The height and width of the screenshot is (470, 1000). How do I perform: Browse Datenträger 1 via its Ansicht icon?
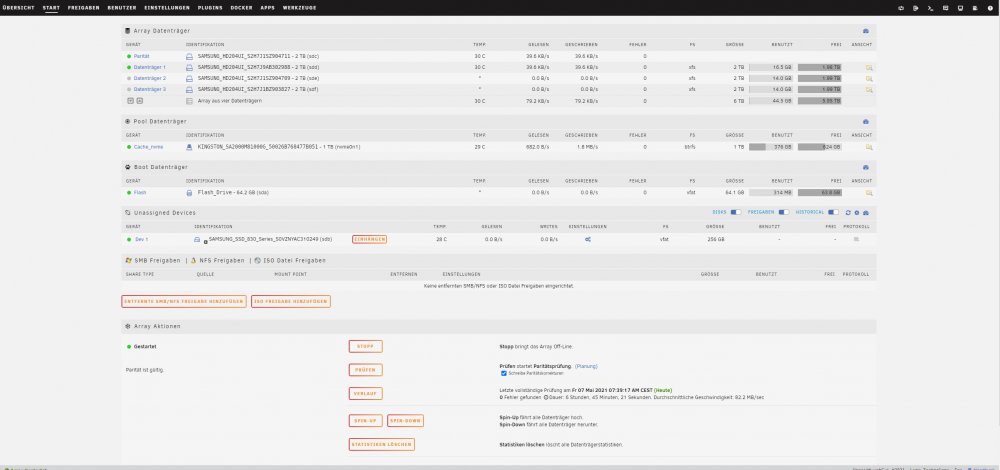coord(869,67)
